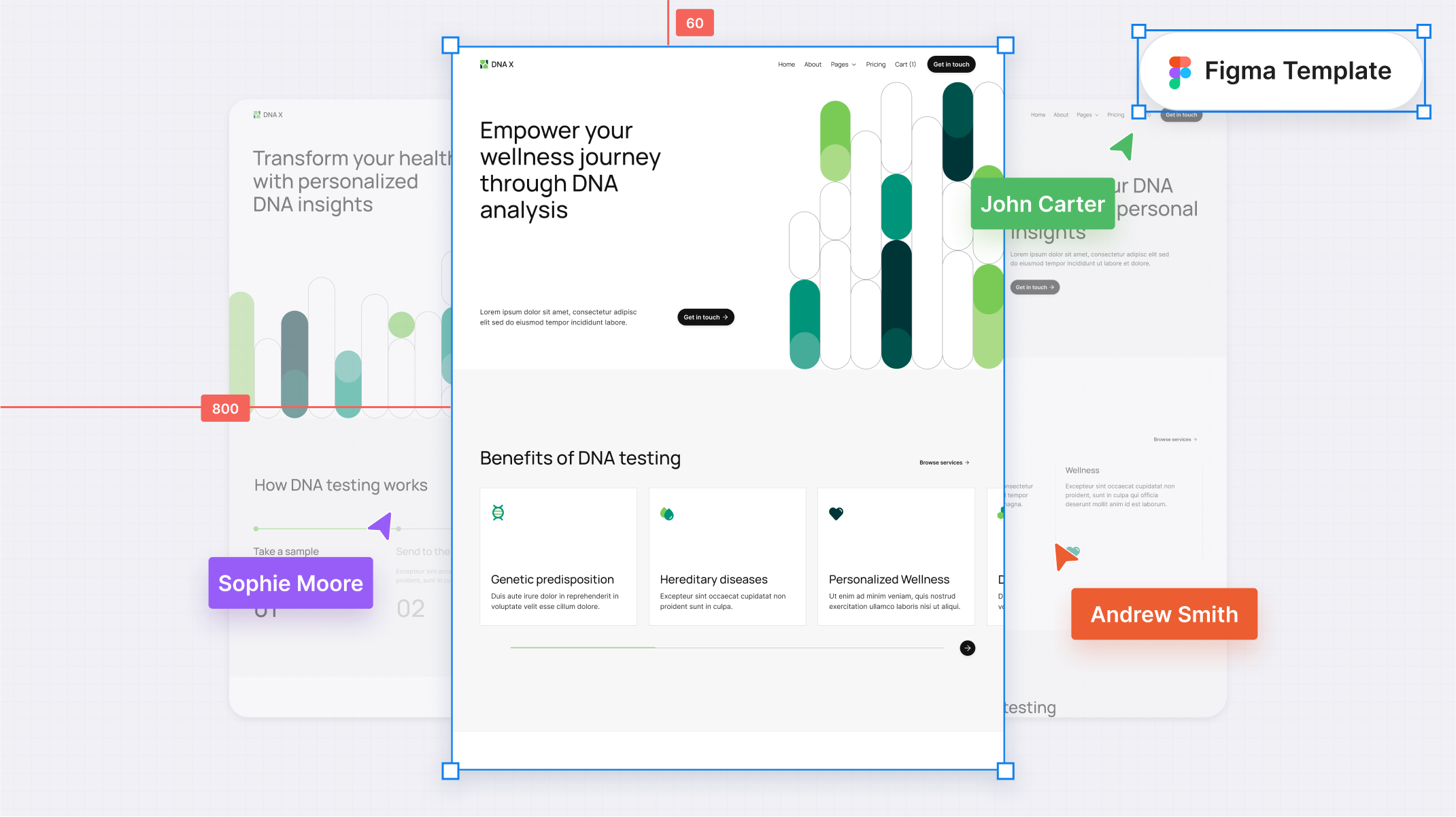This screenshot has height=817, width=1456.
Task: Toggle the Sophie Moore collaborator label
Action: pos(290,583)
